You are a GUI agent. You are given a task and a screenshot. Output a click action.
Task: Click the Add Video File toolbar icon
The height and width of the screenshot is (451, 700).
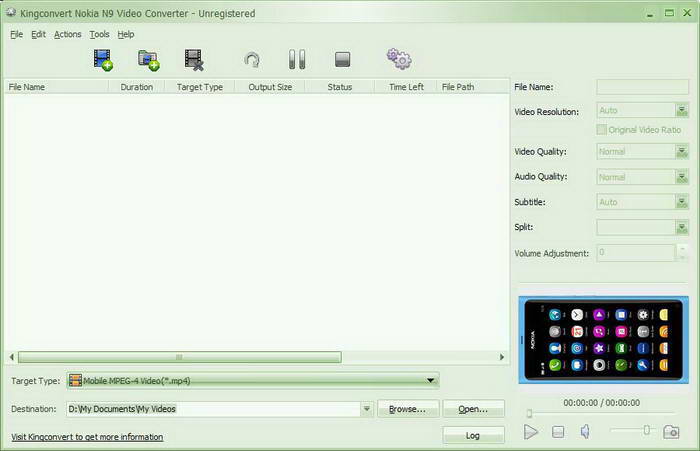pos(103,60)
